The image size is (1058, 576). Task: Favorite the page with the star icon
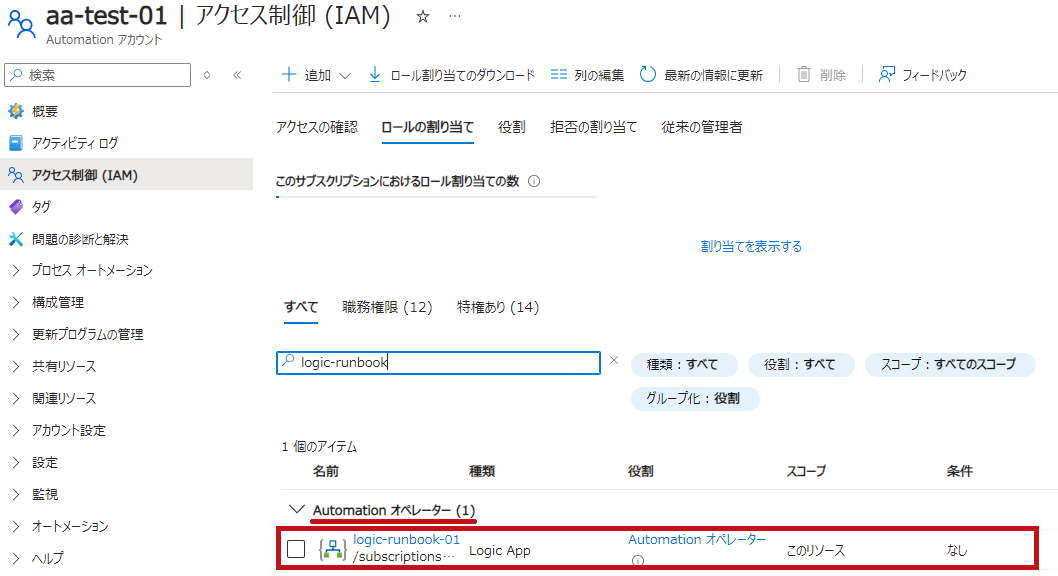tap(422, 16)
